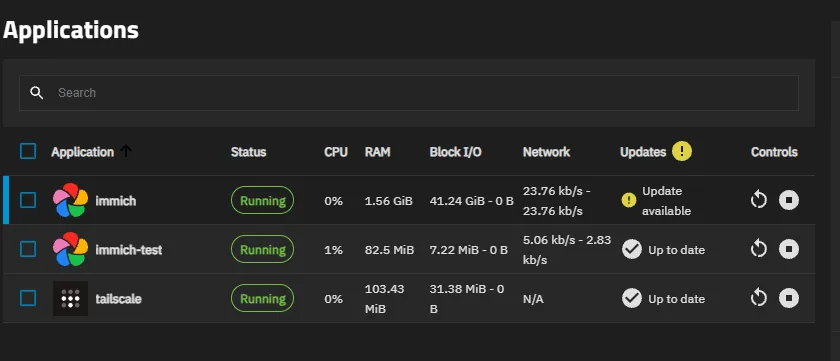
Task: Click the yellow warning badge beside Updates header
Action: (x=682, y=151)
